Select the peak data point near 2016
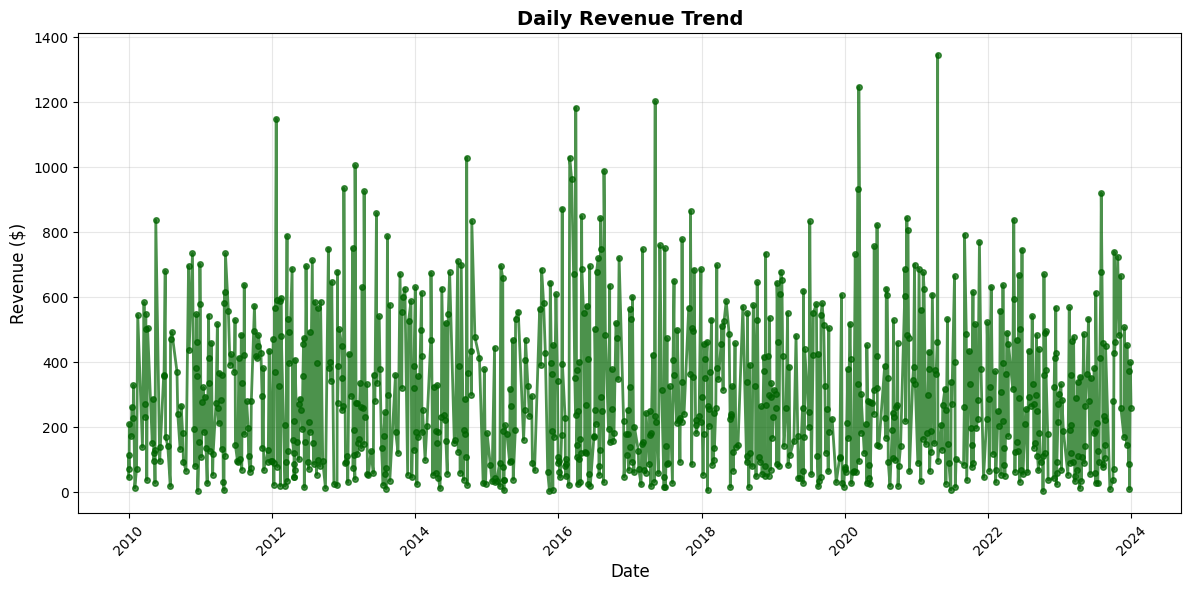Viewport: 1191px width, 591px height. [577, 106]
